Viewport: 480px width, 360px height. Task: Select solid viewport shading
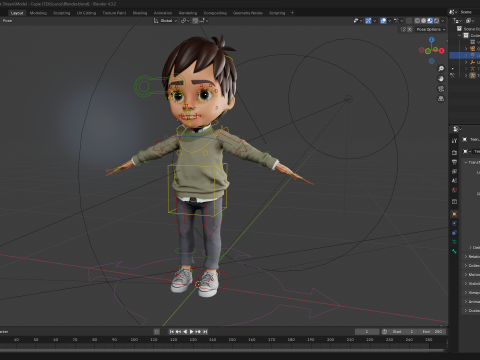[x=424, y=21]
